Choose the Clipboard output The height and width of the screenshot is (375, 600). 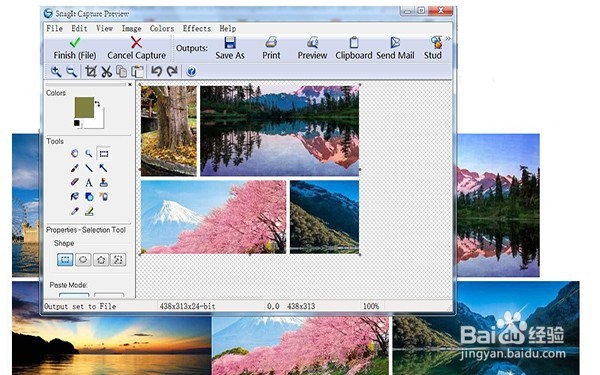point(354,48)
